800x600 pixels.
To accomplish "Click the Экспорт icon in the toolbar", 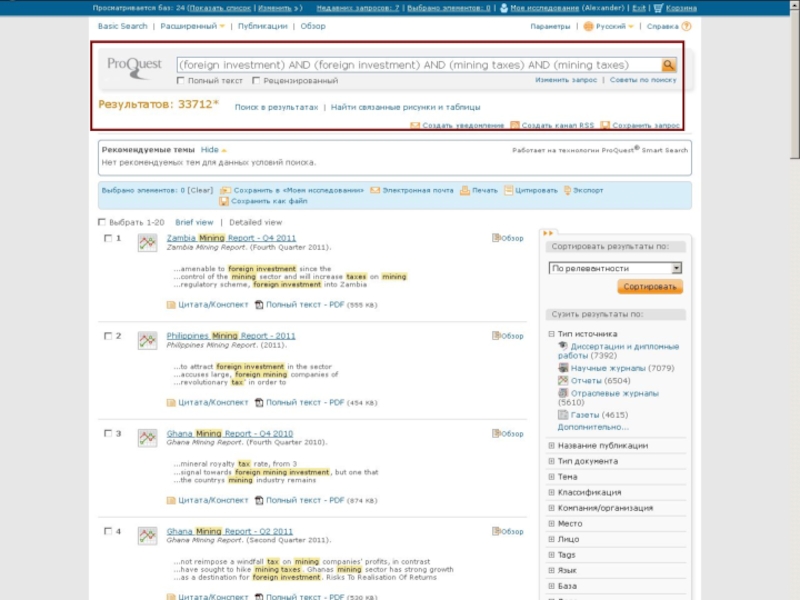I will 568,190.
